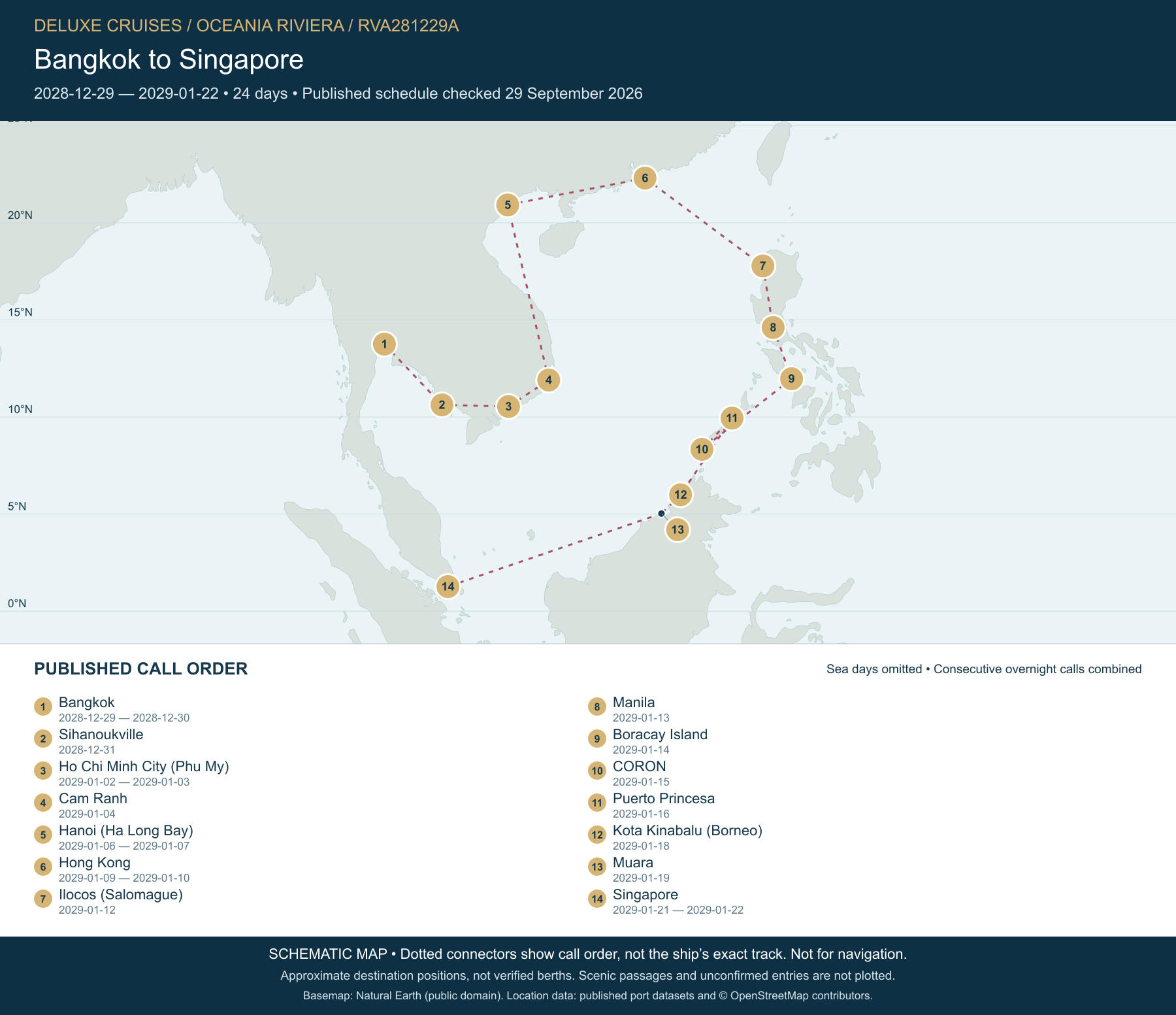Click the legend badge numbered 8
Image resolution: width=1176 pixels, height=1015 pixels.
(x=597, y=707)
